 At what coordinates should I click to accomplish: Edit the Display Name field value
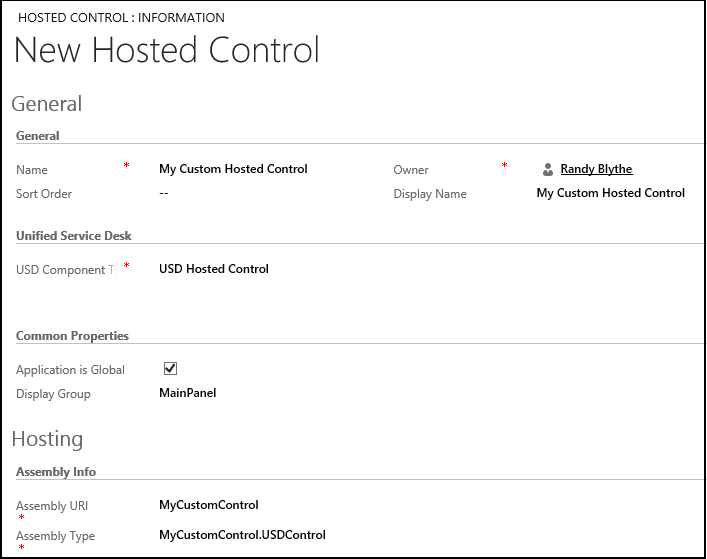(611, 193)
